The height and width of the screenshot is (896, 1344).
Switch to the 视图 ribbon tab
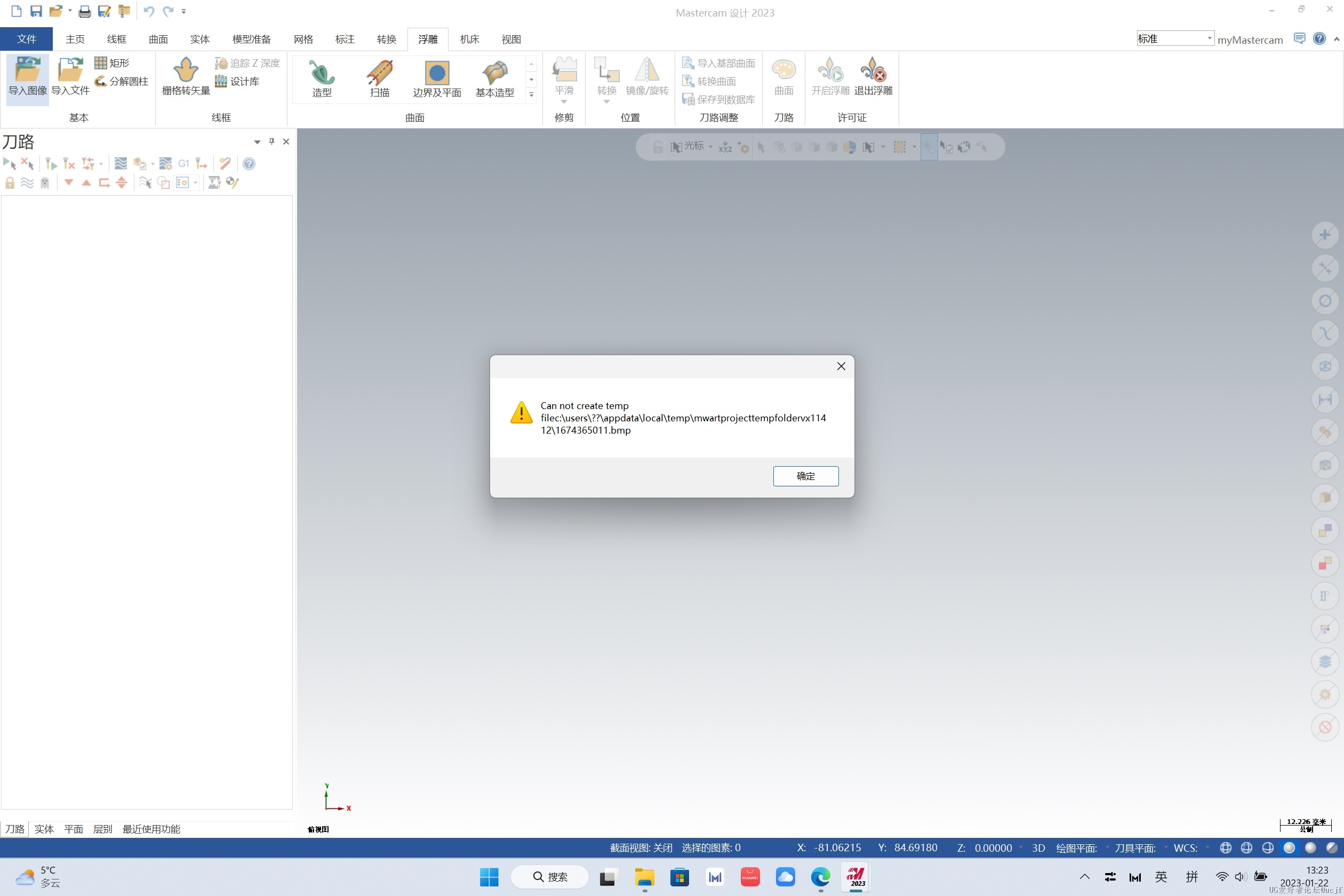point(511,39)
